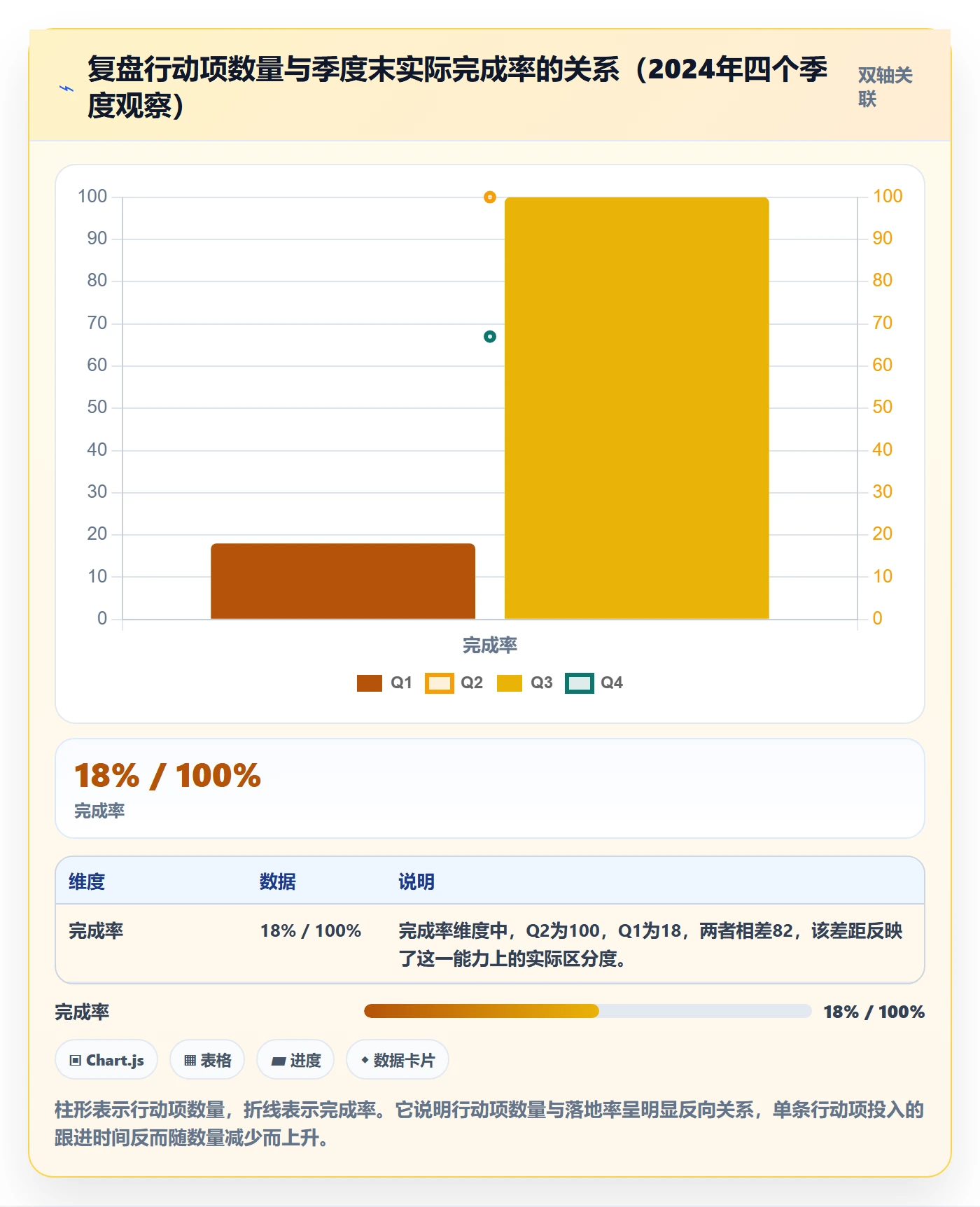The width and height of the screenshot is (980, 1207).
Task: Click the footnote paragraph starting 柱形表示
Action: [490, 1124]
